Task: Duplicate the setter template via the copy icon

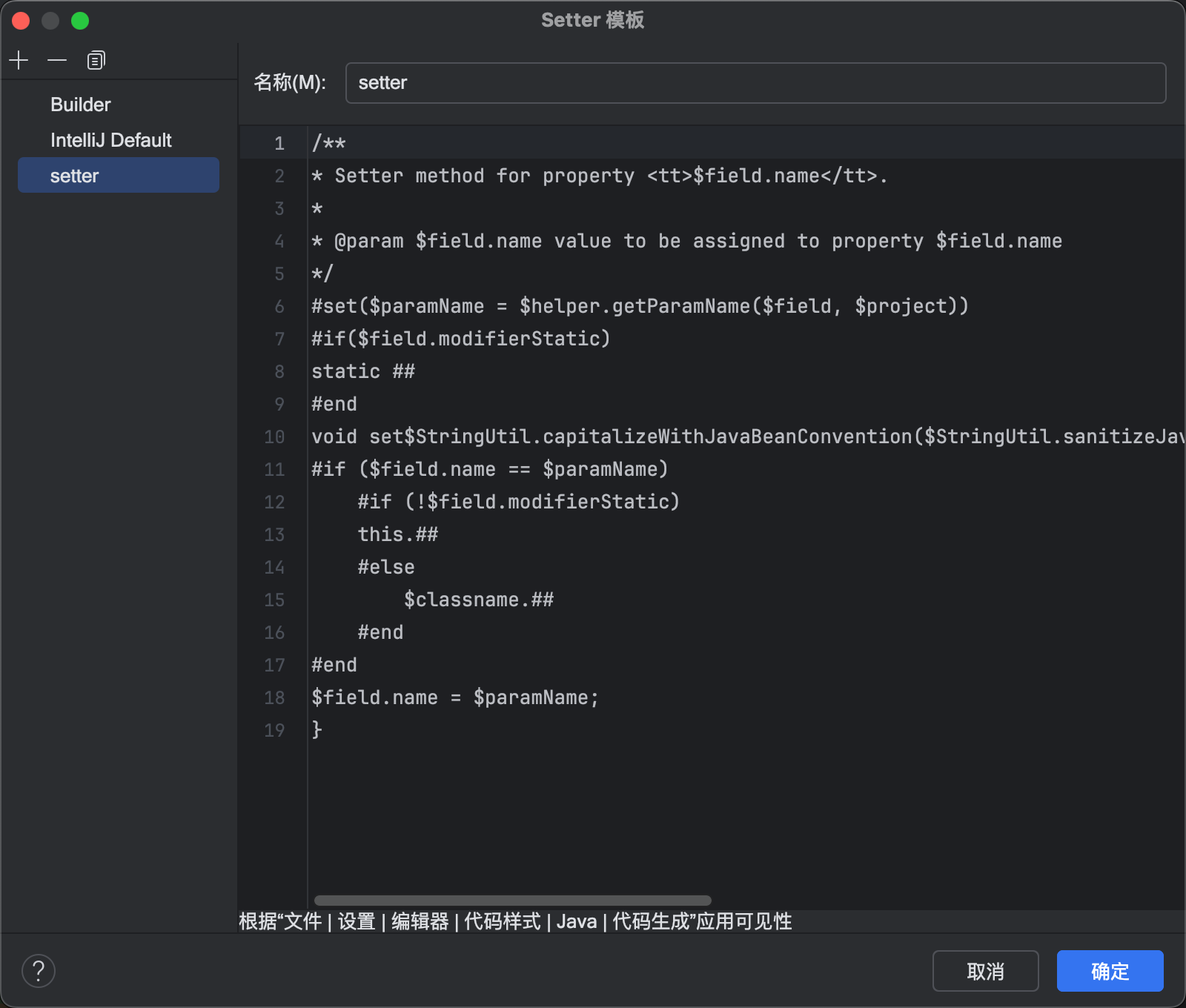Action: [96, 60]
